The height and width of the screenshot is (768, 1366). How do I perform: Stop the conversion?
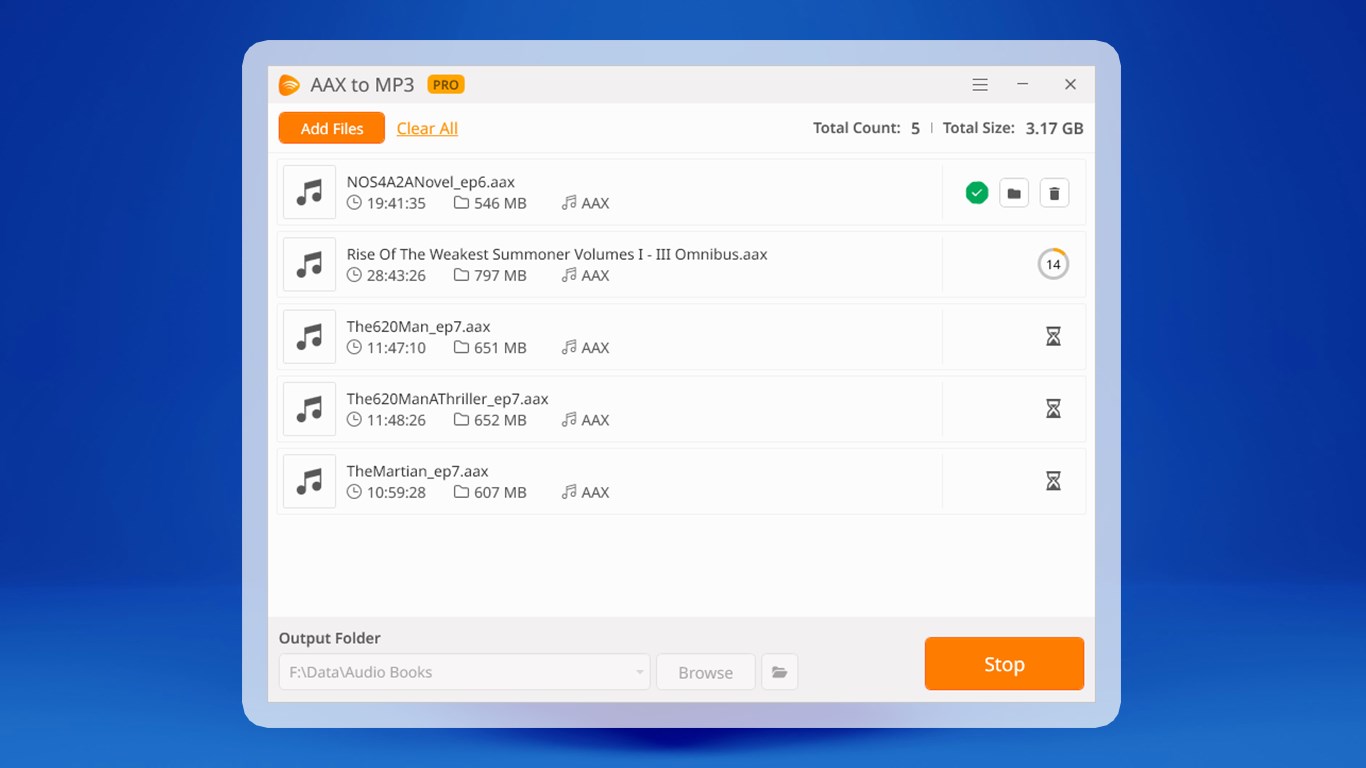click(1004, 664)
